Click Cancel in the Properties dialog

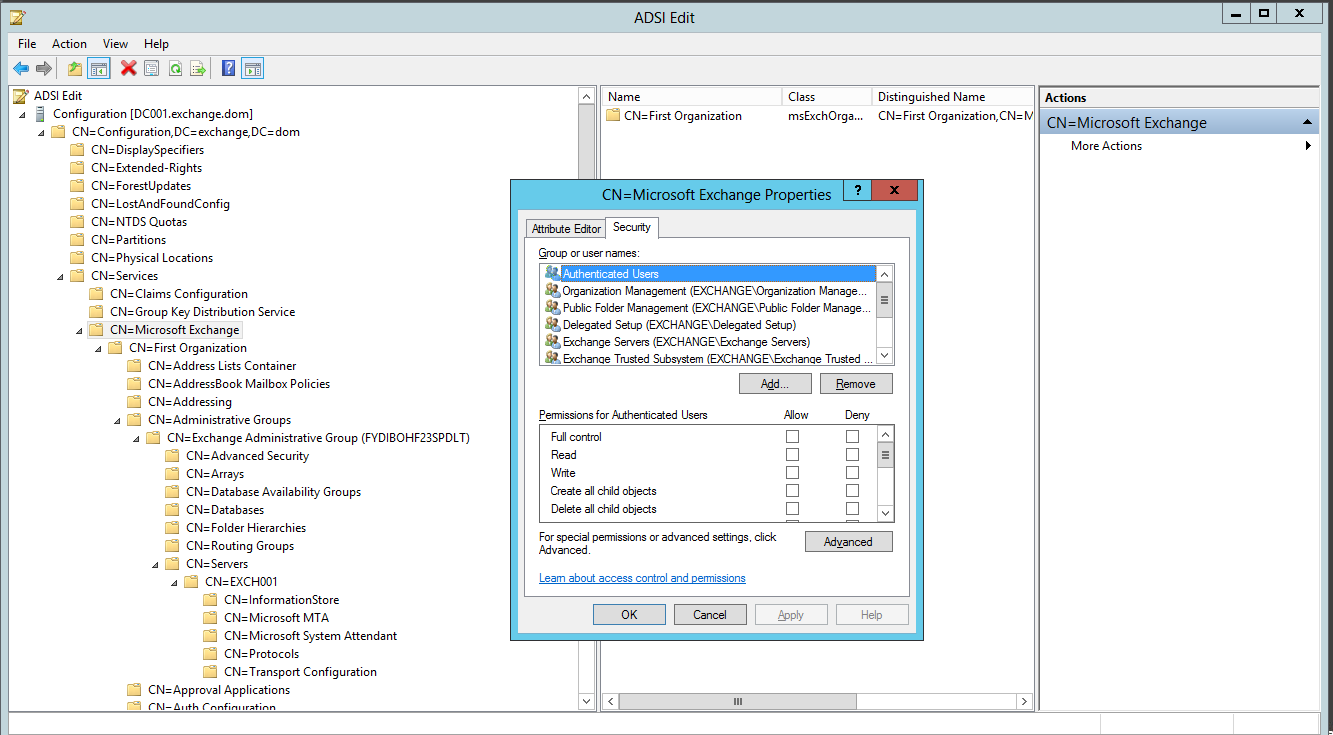point(710,615)
